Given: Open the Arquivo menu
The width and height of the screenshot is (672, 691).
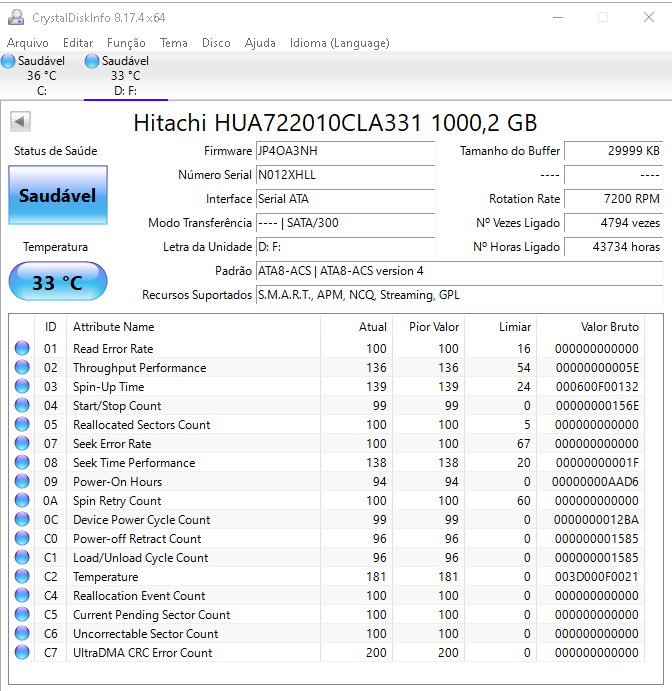Looking at the screenshot, I should 28,43.
